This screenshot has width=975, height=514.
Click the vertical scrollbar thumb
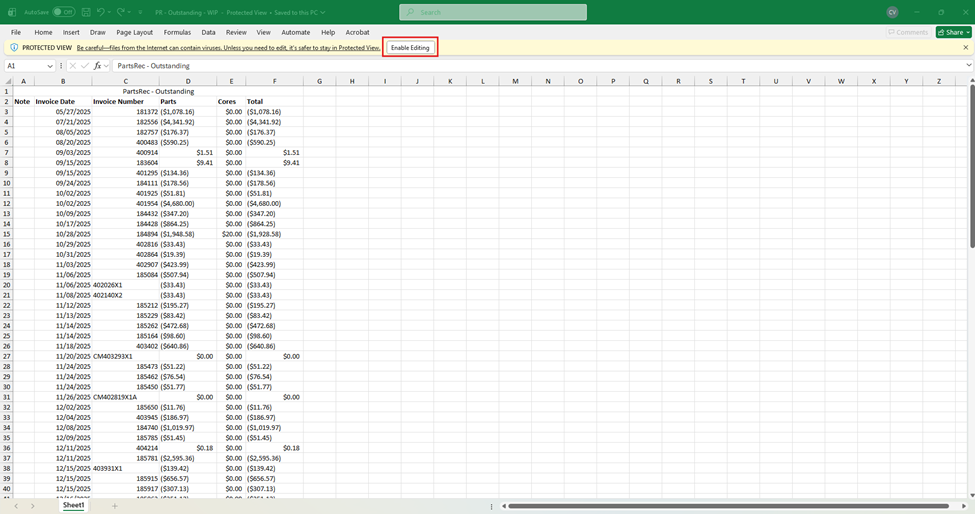(x=972, y=167)
